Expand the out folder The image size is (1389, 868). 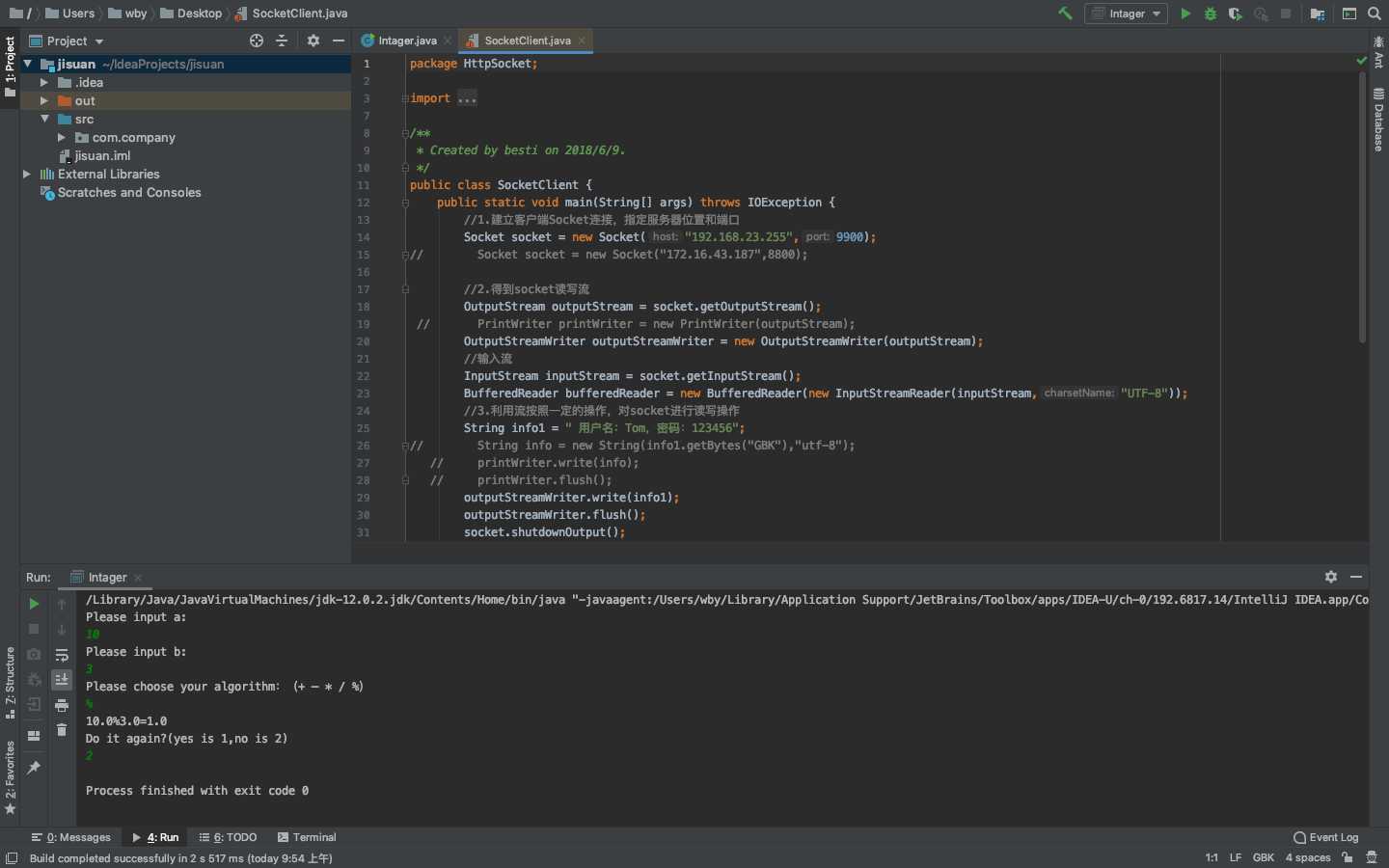(44, 100)
